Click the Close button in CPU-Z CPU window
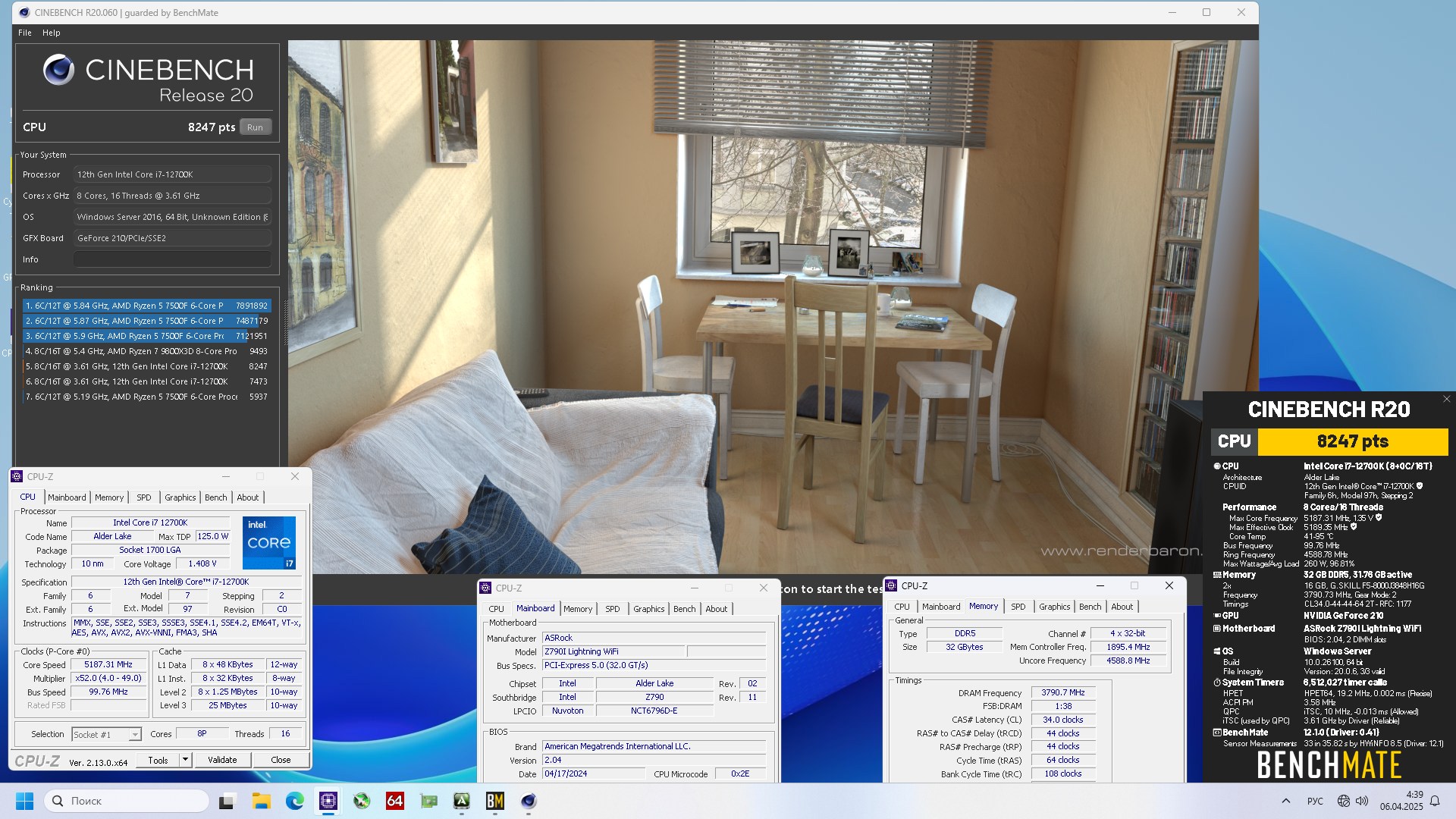Screen dimensions: 1456x819 (x=281, y=760)
